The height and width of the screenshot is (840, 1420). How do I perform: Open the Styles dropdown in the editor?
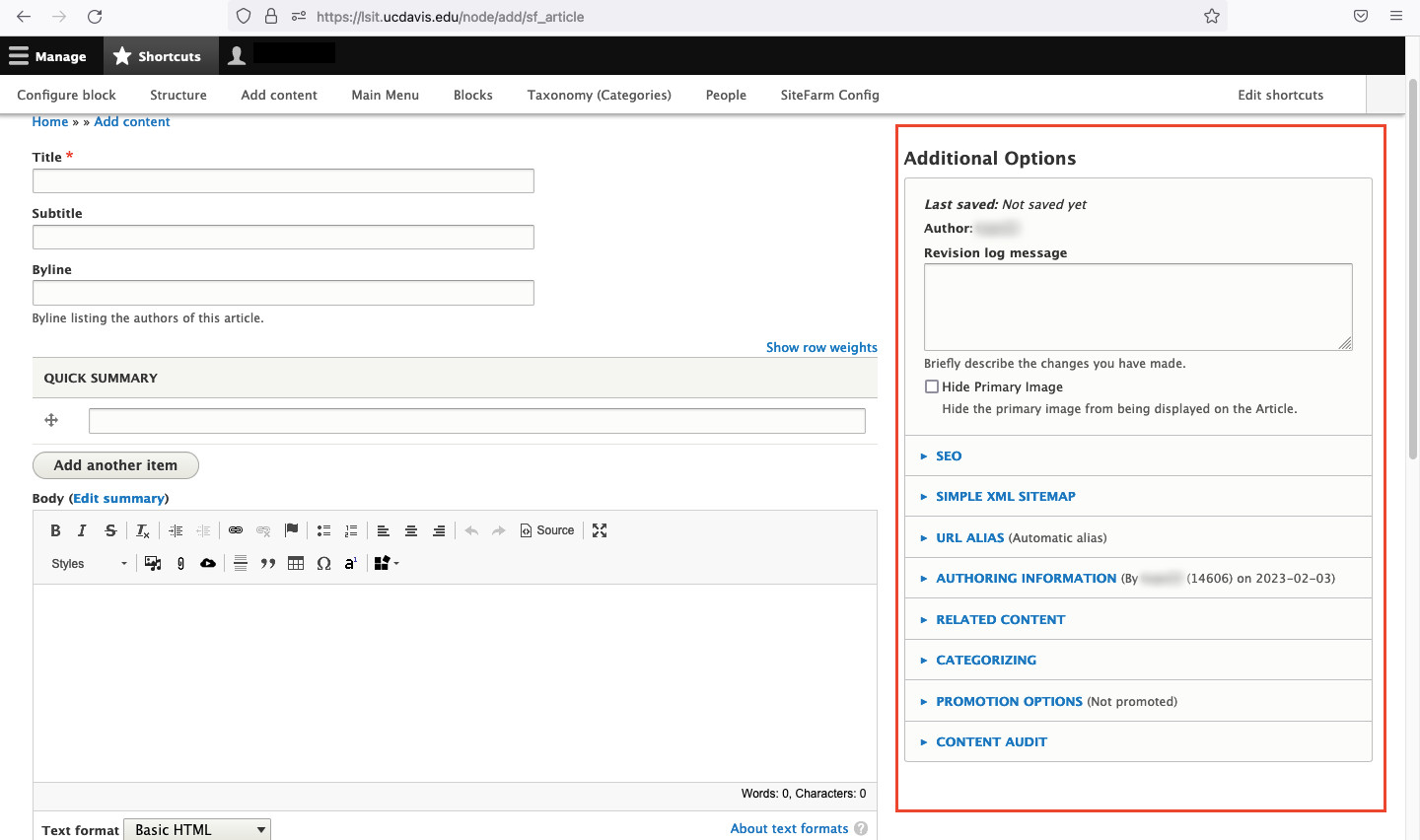pyautogui.click(x=89, y=564)
